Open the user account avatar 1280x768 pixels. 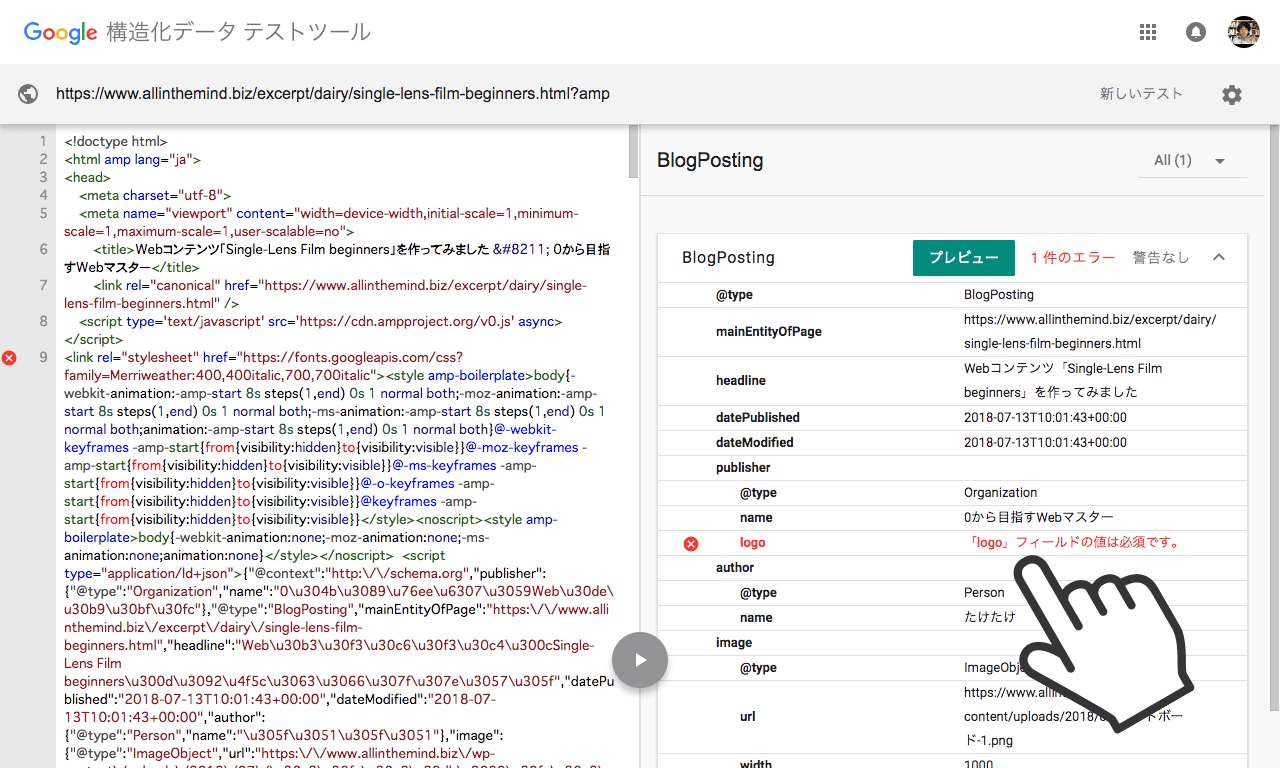point(1244,32)
